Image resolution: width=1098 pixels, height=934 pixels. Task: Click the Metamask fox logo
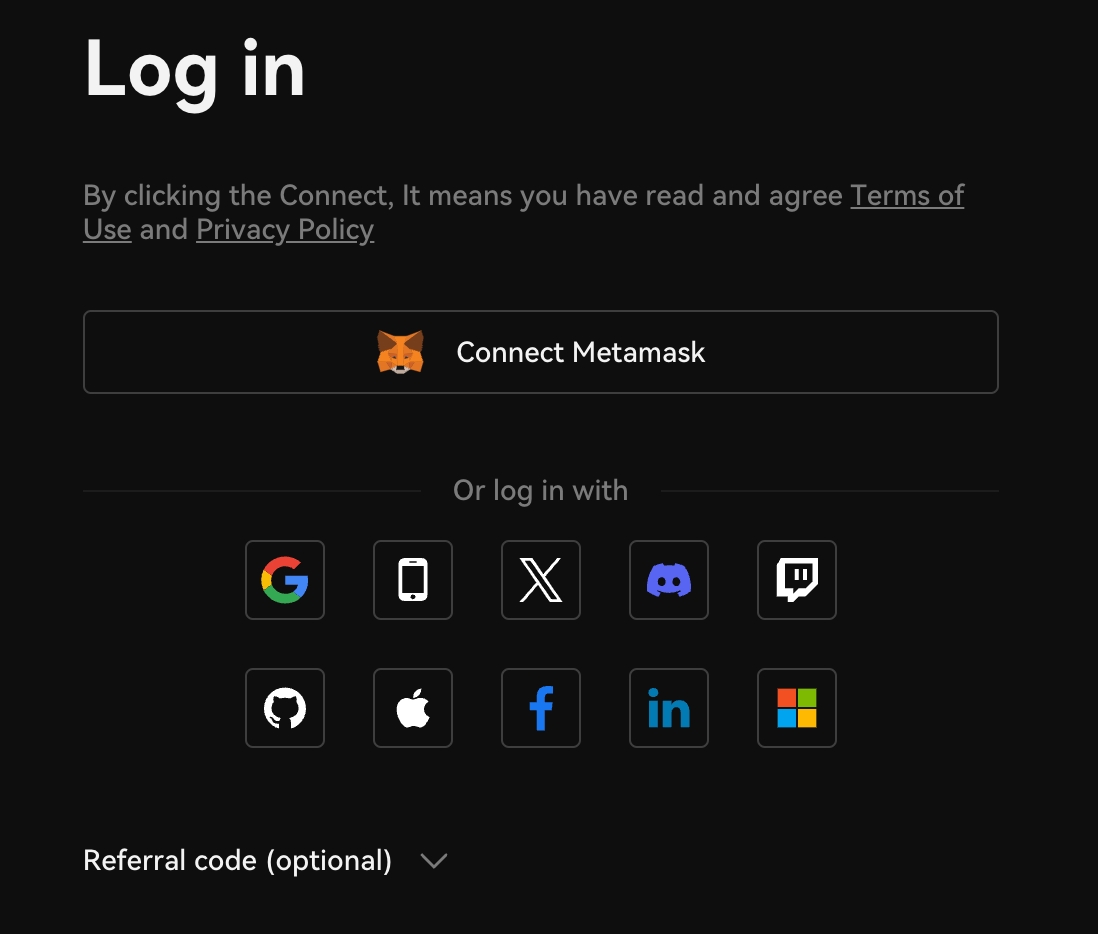(x=400, y=352)
